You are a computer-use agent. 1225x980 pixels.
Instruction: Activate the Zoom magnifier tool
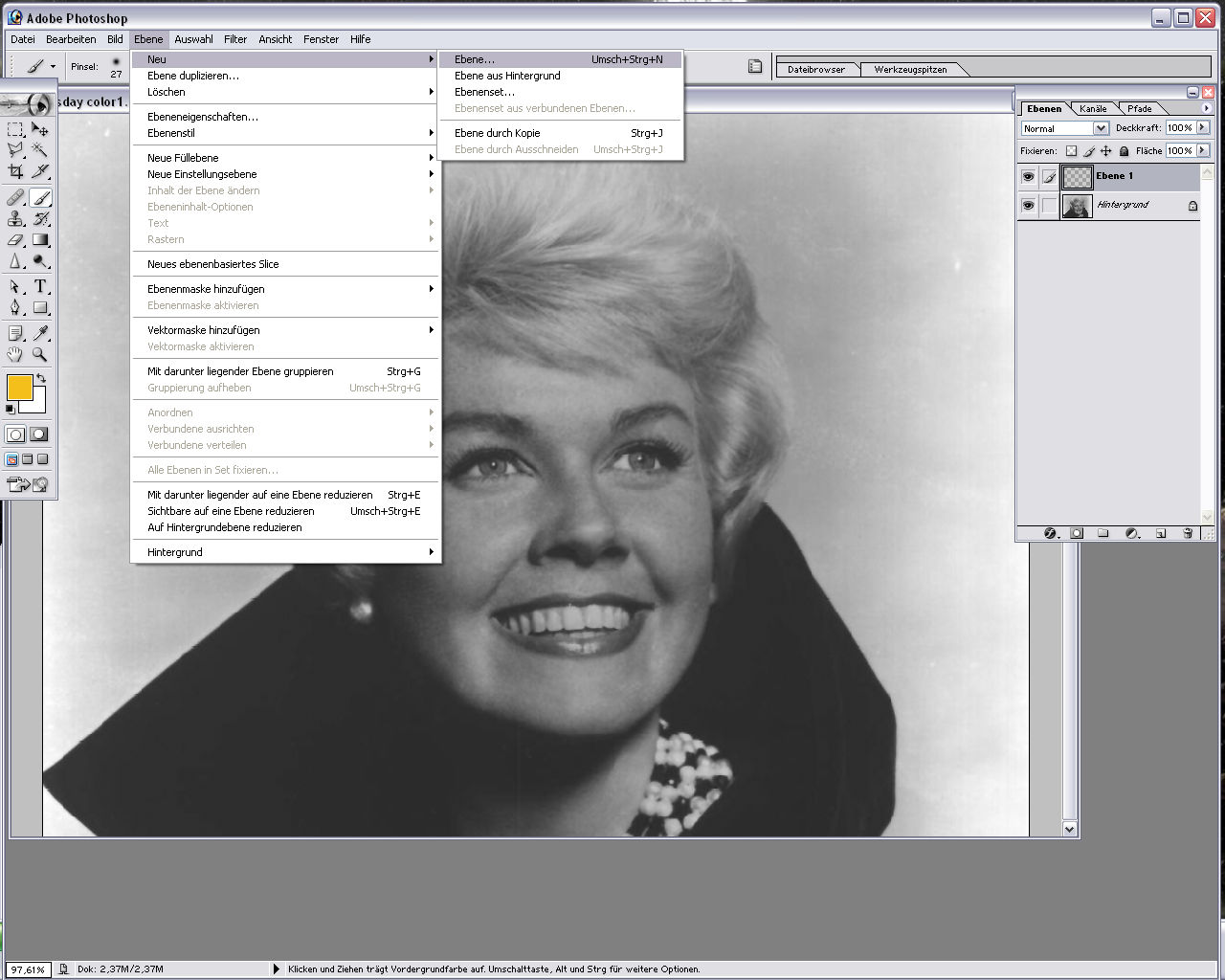pos(40,354)
